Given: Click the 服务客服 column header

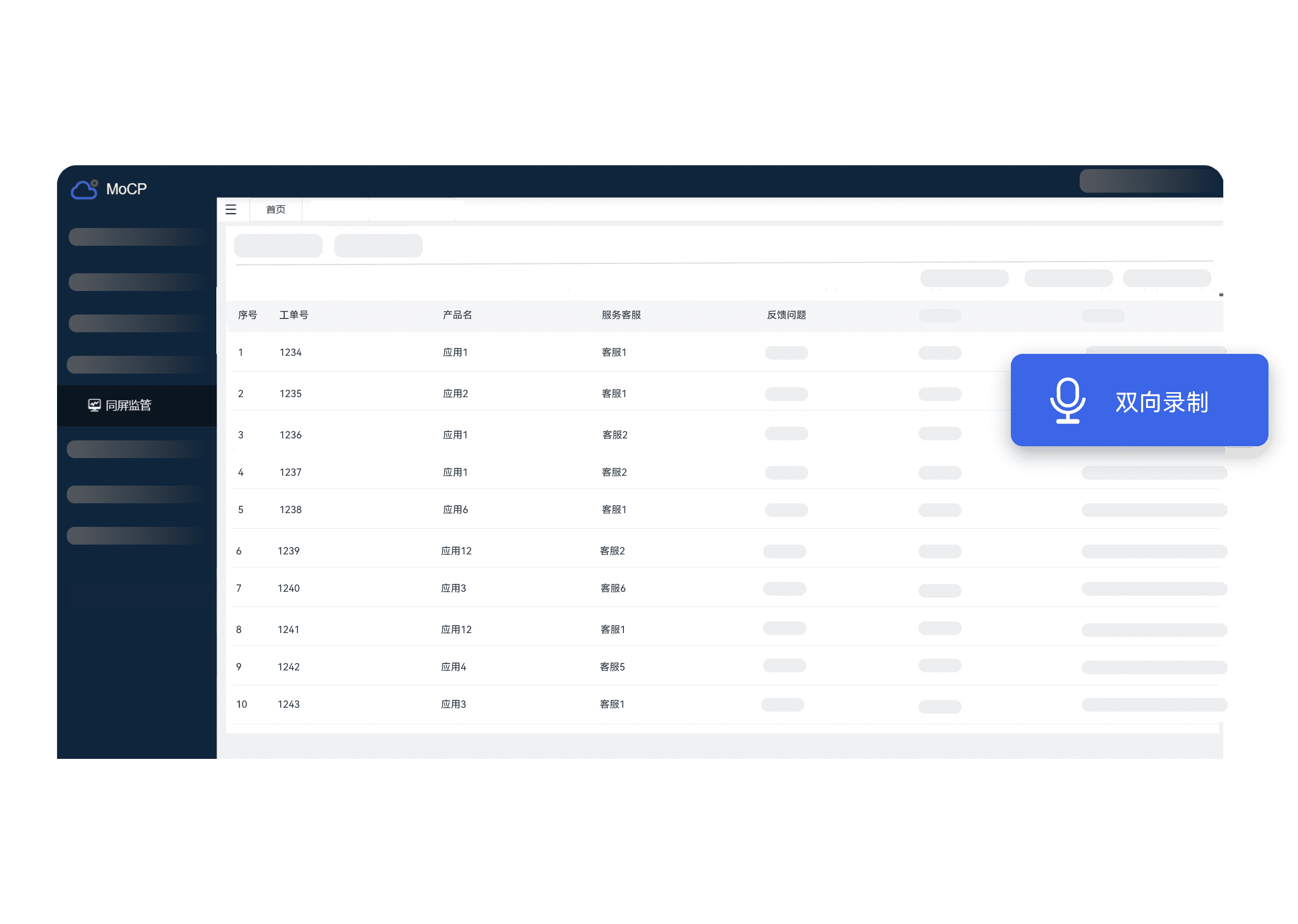Looking at the screenshot, I should (x=621, y=315).
